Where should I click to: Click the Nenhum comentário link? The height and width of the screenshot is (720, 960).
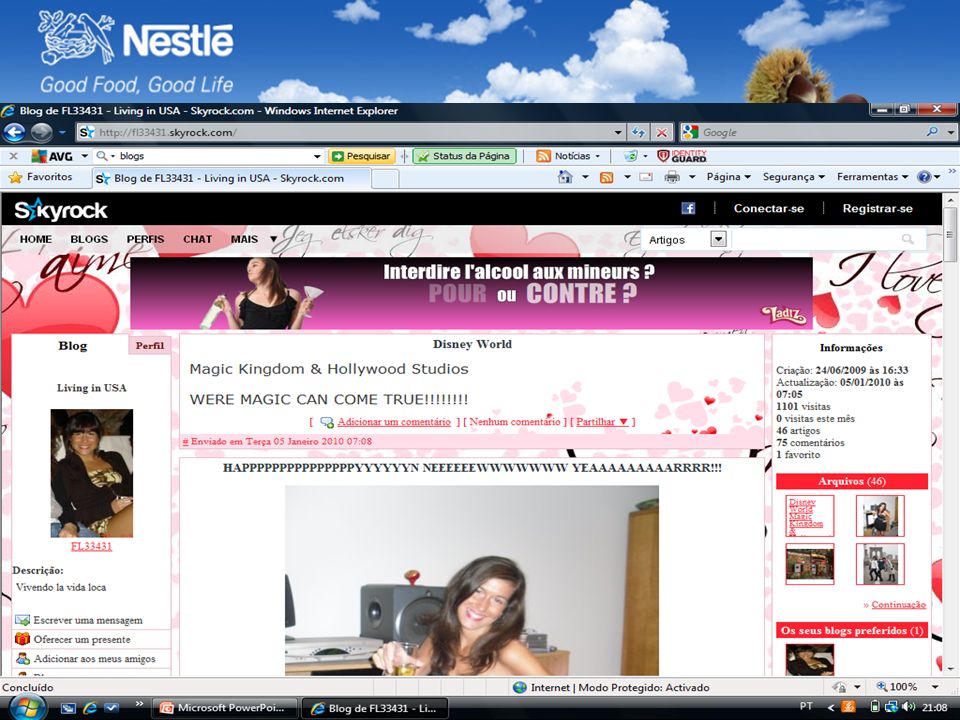coord(514,422)
